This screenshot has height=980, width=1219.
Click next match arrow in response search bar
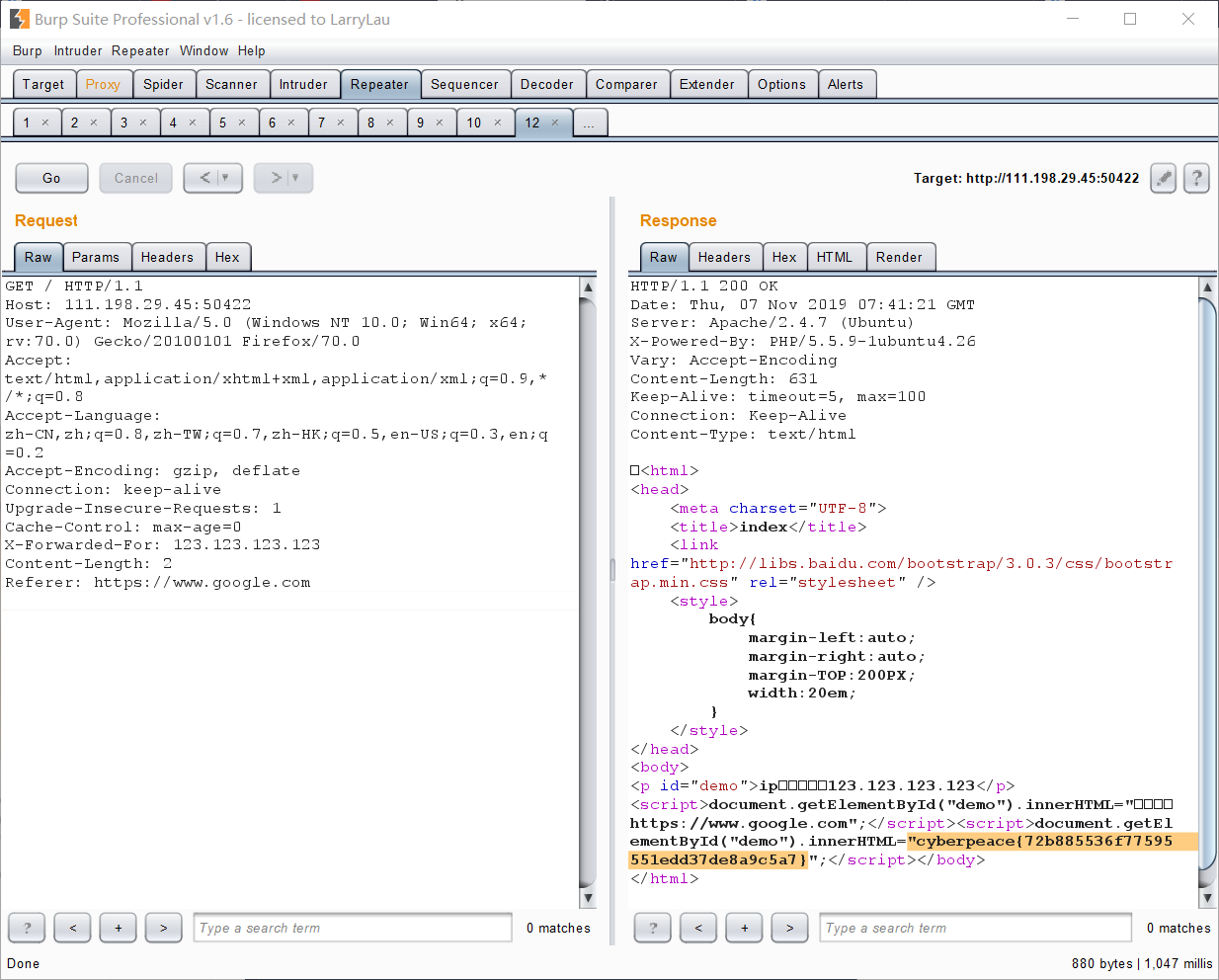pos(789,928)
